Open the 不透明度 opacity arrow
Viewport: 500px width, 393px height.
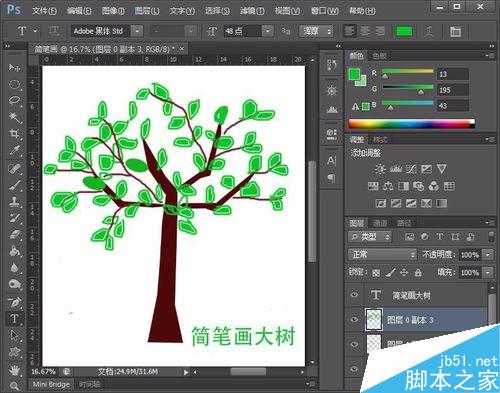[x=488, y=255]
